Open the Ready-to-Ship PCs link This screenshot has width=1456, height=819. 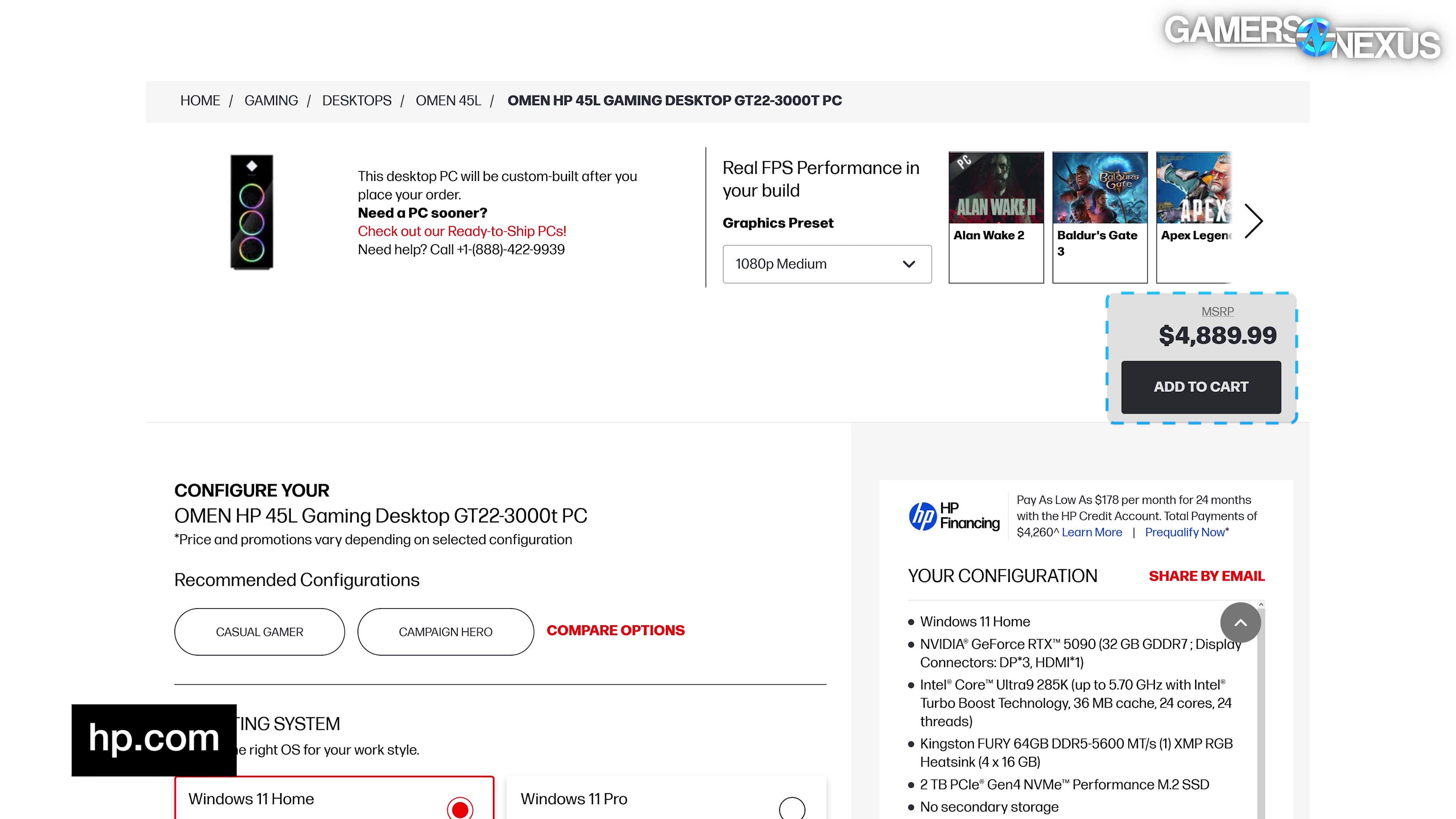462,231
